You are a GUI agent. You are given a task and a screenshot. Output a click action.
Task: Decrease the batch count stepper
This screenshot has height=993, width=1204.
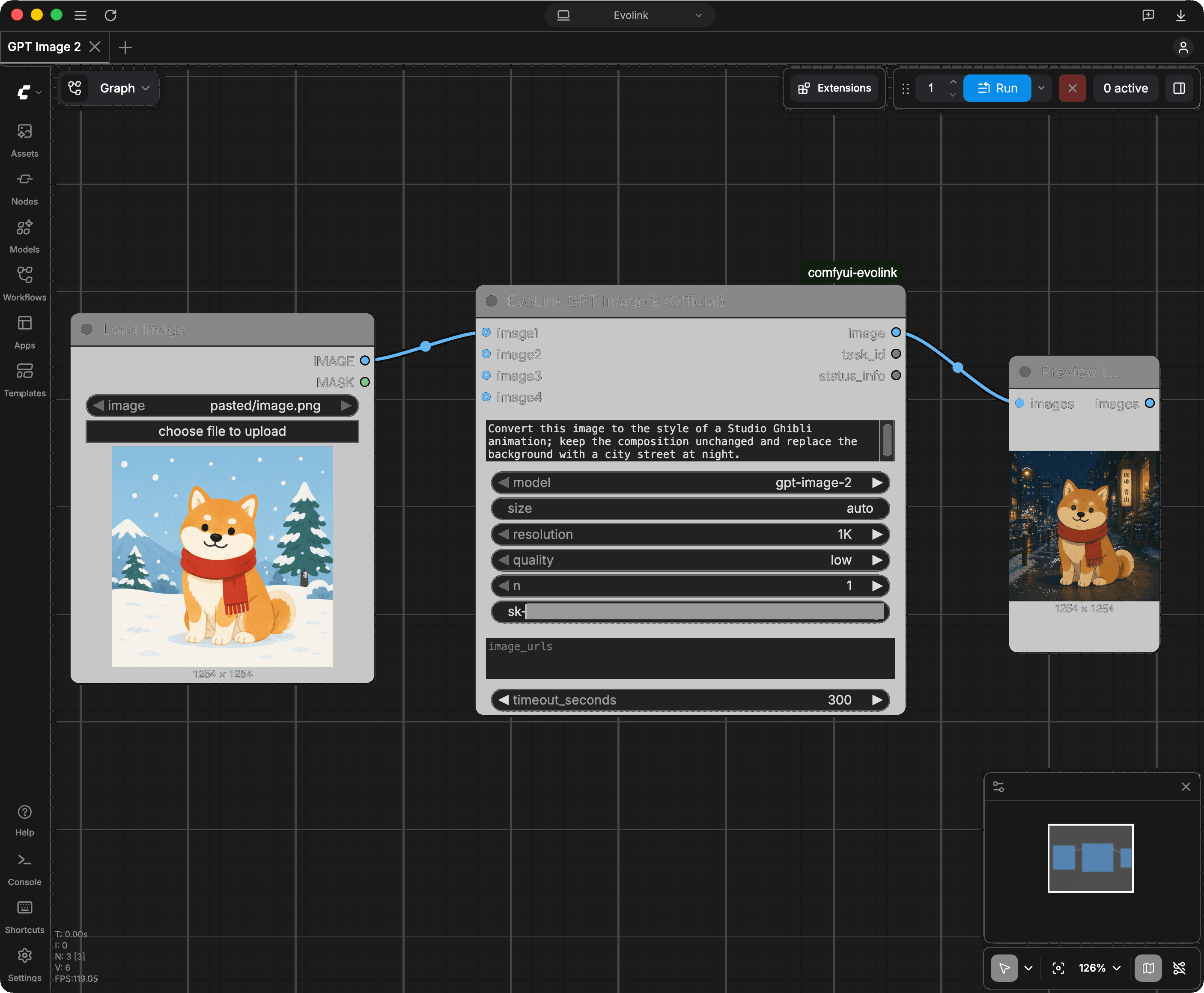(x=953, y=95)
